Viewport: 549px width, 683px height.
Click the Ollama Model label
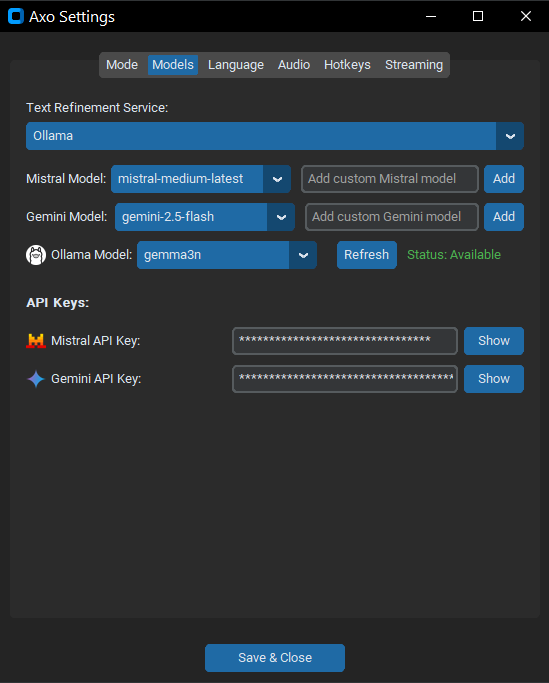click(x=92, y=255)
